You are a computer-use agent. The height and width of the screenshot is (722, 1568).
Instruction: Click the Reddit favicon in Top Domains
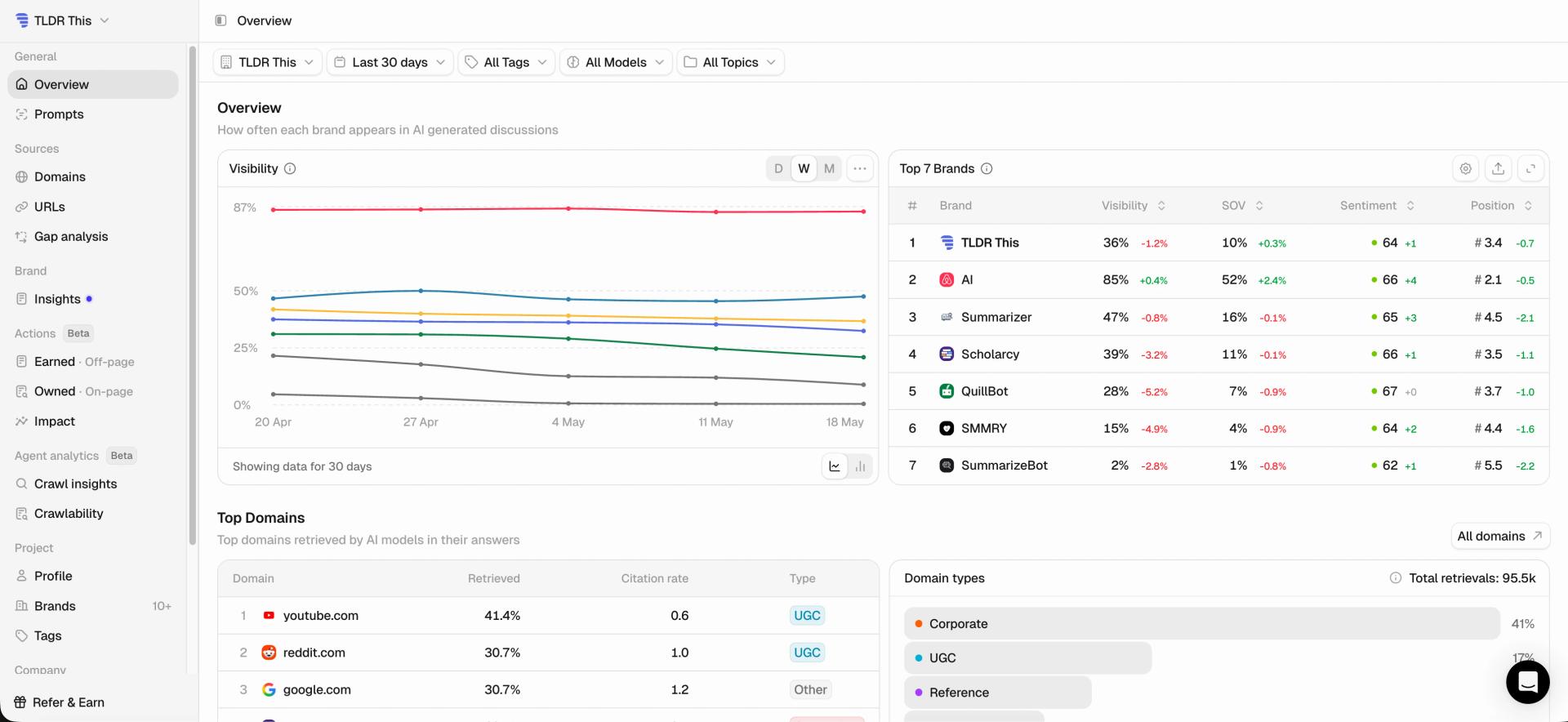pos(269,653)
